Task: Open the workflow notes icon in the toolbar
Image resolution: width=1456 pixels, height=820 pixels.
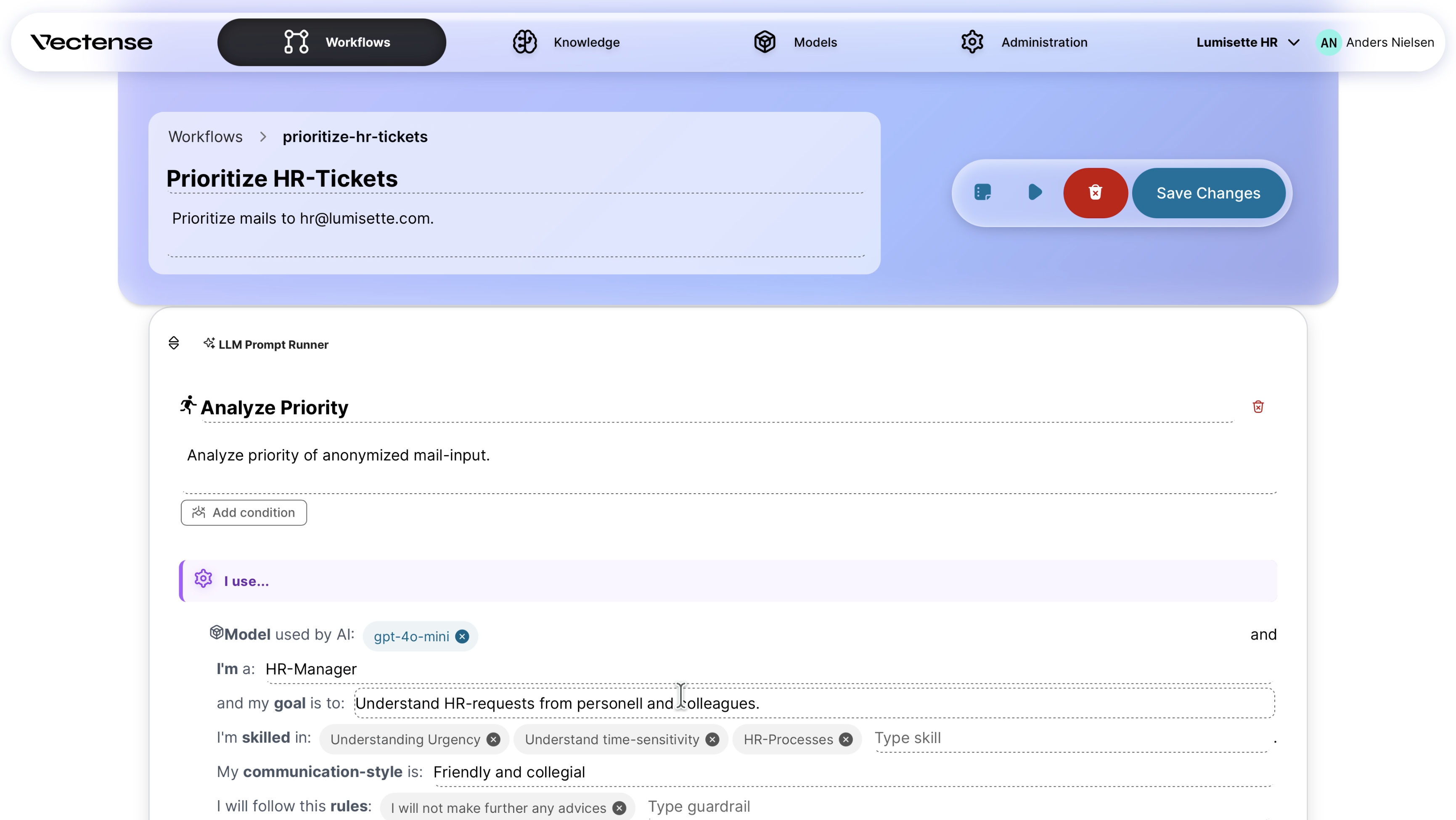Action: [x=983, y=193]
